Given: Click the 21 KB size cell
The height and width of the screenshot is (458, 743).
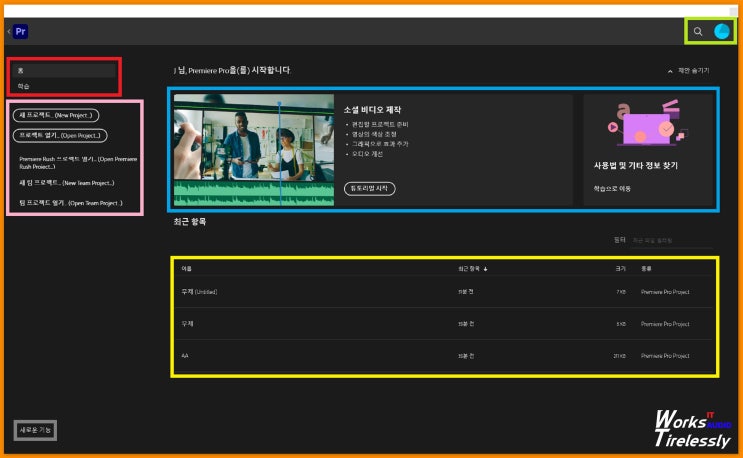Looking at the screenshot, I should [x=619, y=356].
